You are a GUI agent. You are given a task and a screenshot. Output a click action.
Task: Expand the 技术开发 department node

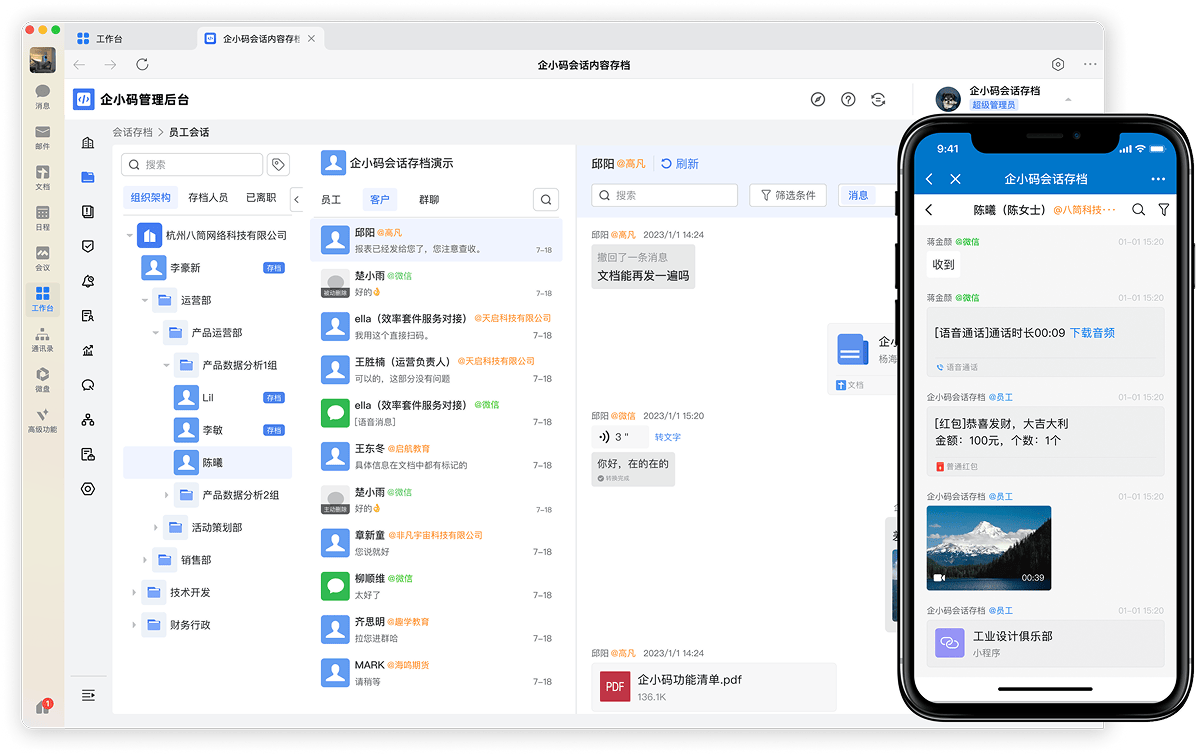point(133,592)
